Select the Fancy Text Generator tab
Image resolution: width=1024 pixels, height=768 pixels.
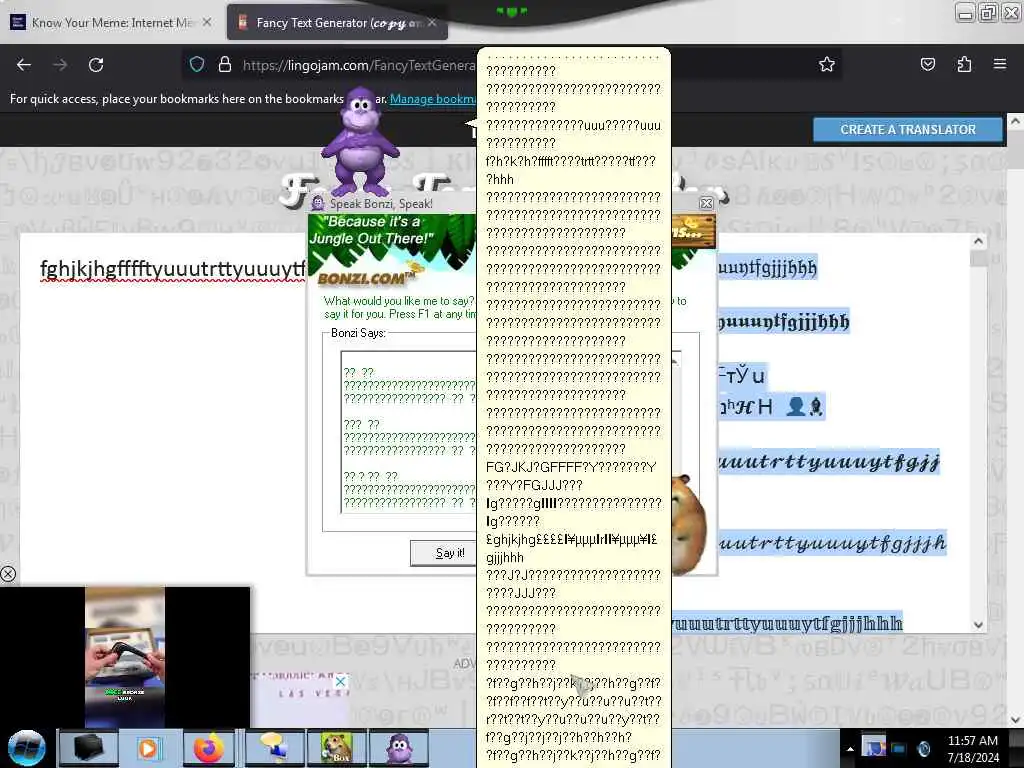click(x=338, y=23)
